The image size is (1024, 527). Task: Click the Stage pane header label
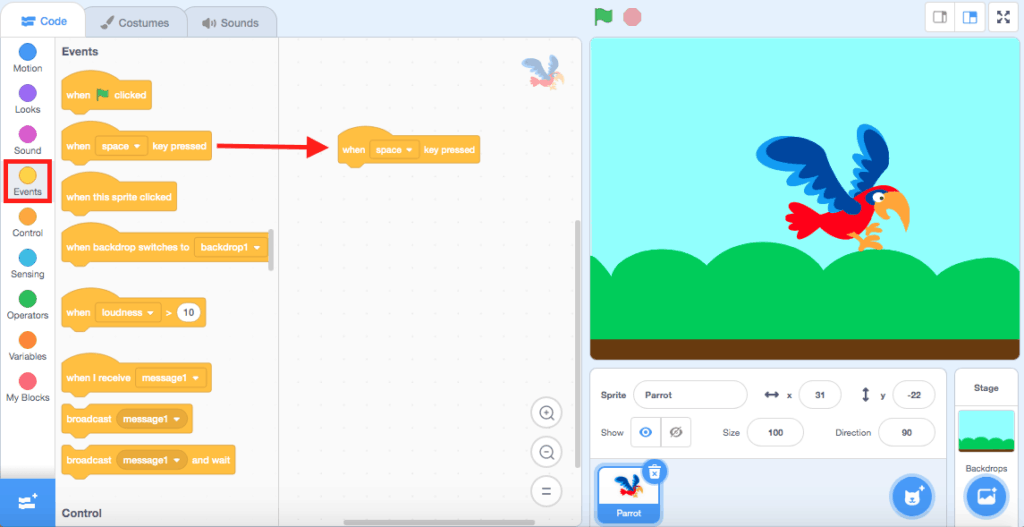[986, 388]
